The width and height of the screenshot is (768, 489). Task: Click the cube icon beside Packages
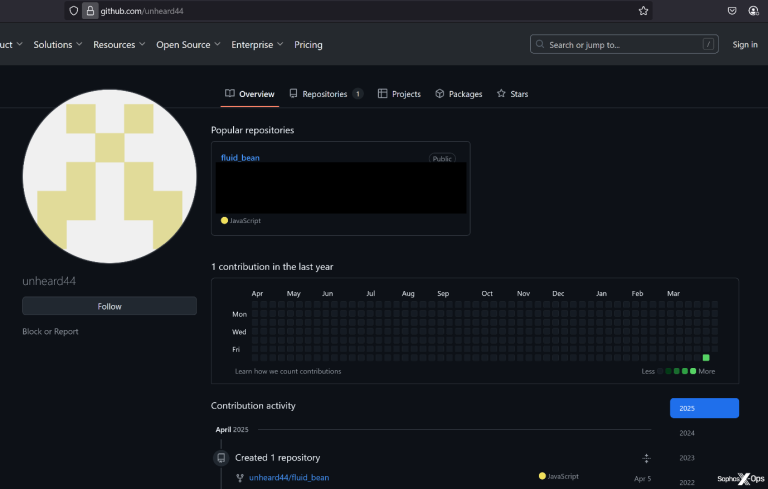coord(440,93)
